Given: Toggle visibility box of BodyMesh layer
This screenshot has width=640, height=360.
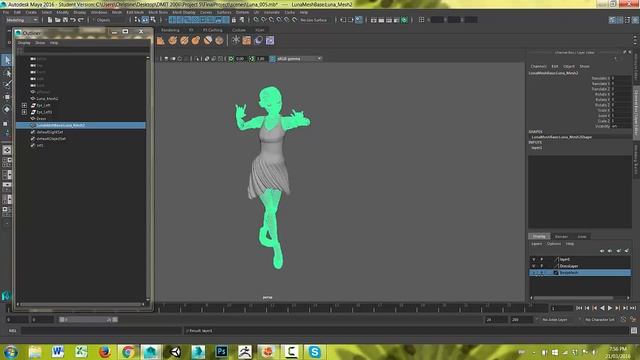Looking at the screenshot, I should pyautogui.click(x=533, y=272).
